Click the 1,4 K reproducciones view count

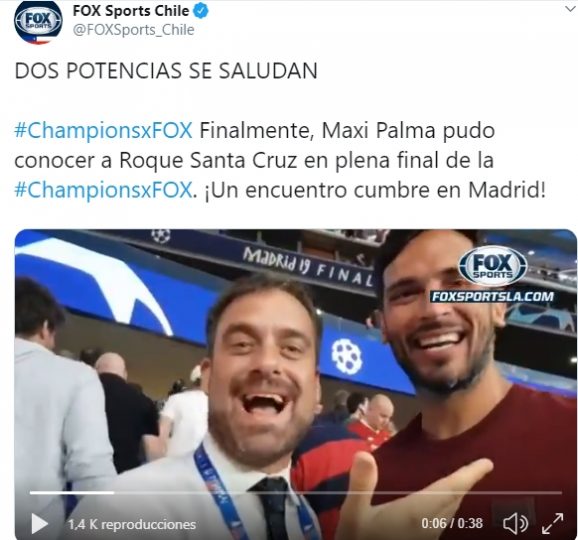(132, 524)
